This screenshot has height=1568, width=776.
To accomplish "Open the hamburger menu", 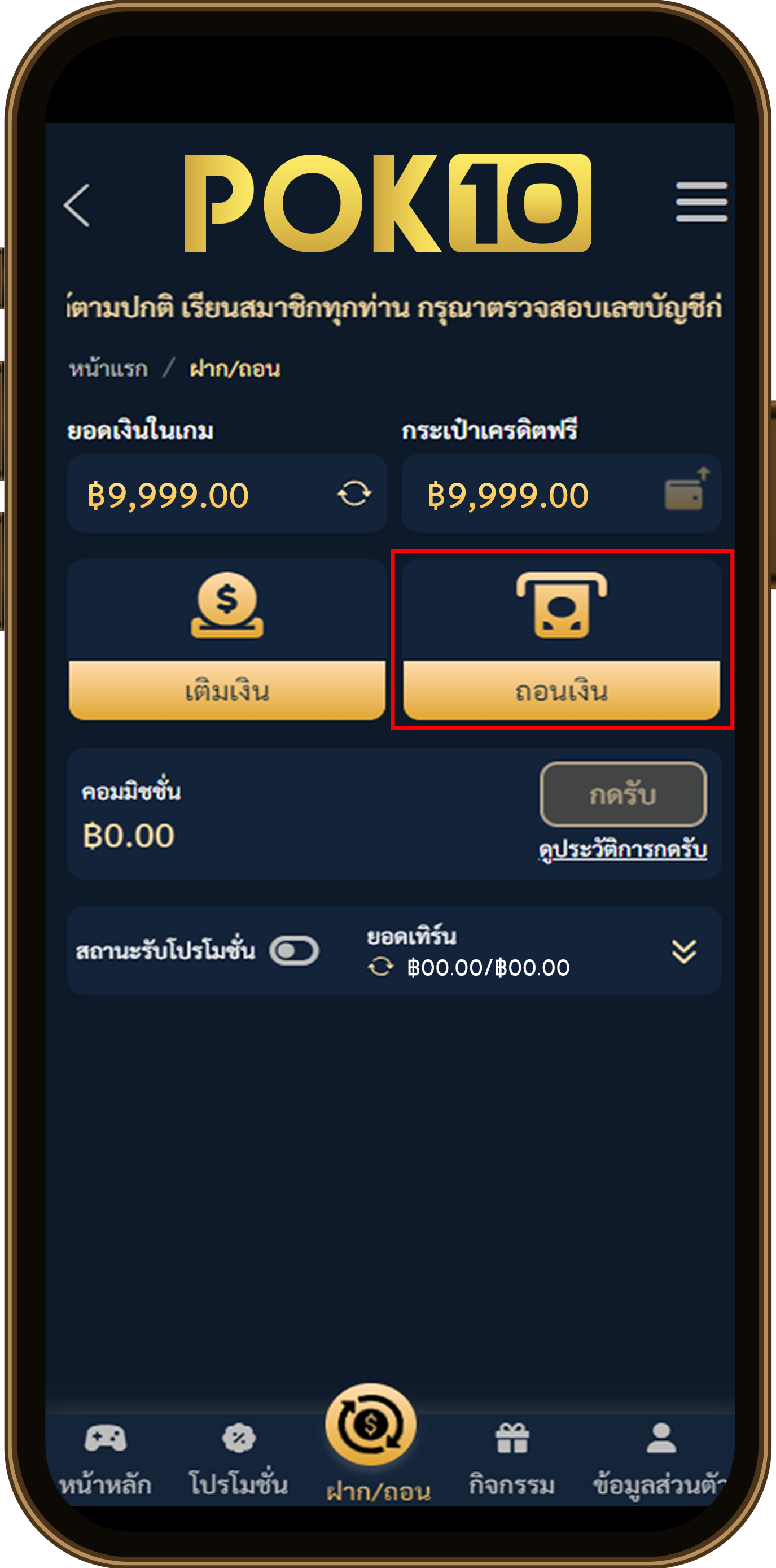I will coord(701,202).
